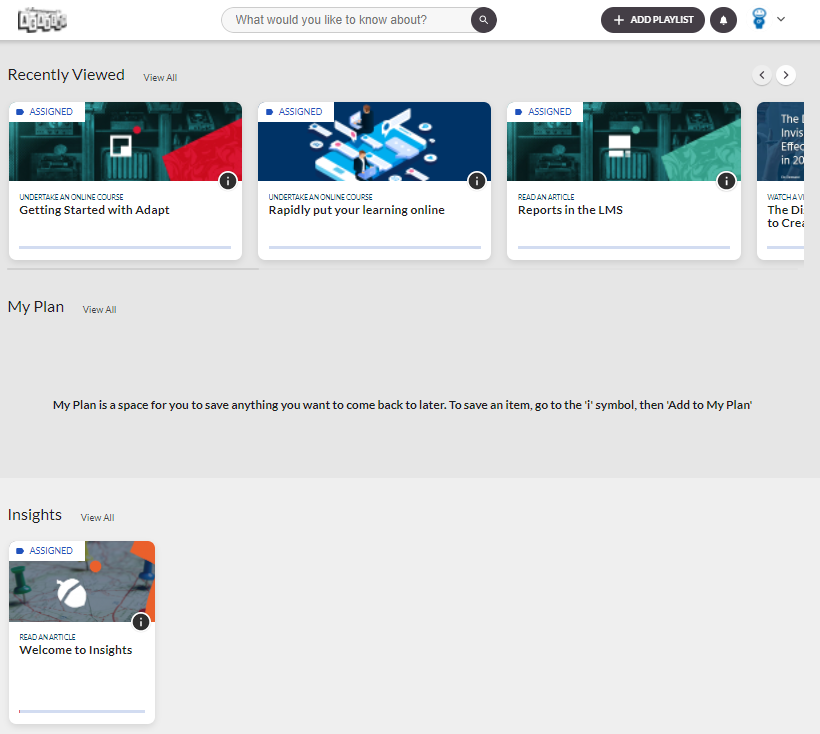
Task: Open info icon on Getting Started with Adapt card
Action: [x=227, y=181]
